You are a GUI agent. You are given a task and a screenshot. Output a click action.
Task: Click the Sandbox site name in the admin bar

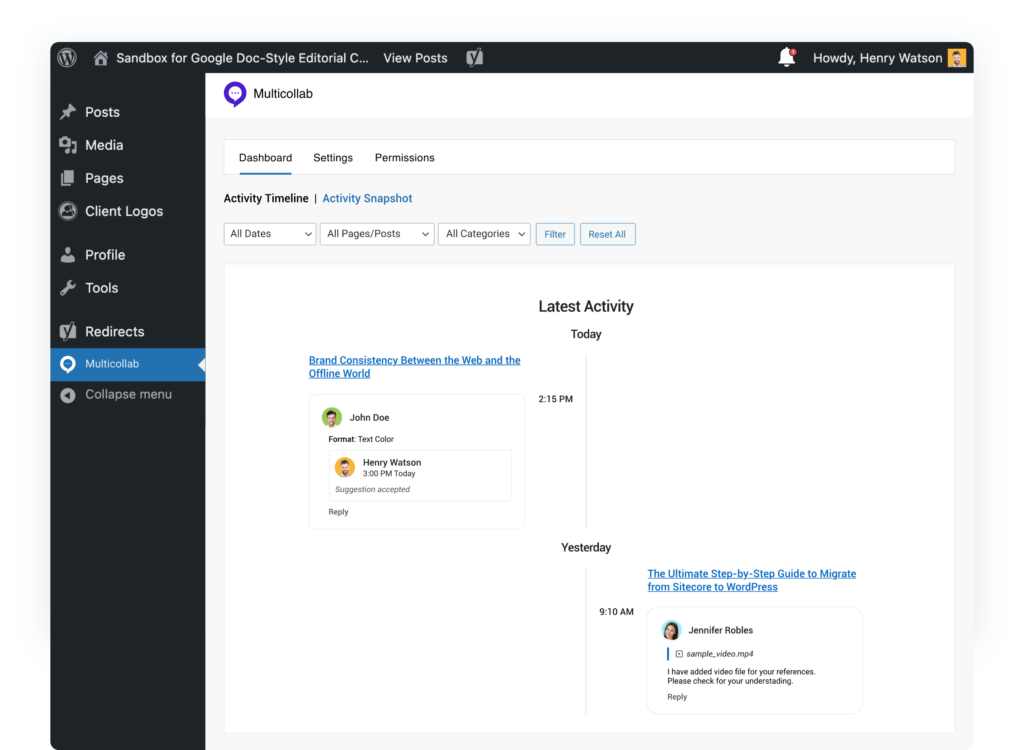pos(242,58)
